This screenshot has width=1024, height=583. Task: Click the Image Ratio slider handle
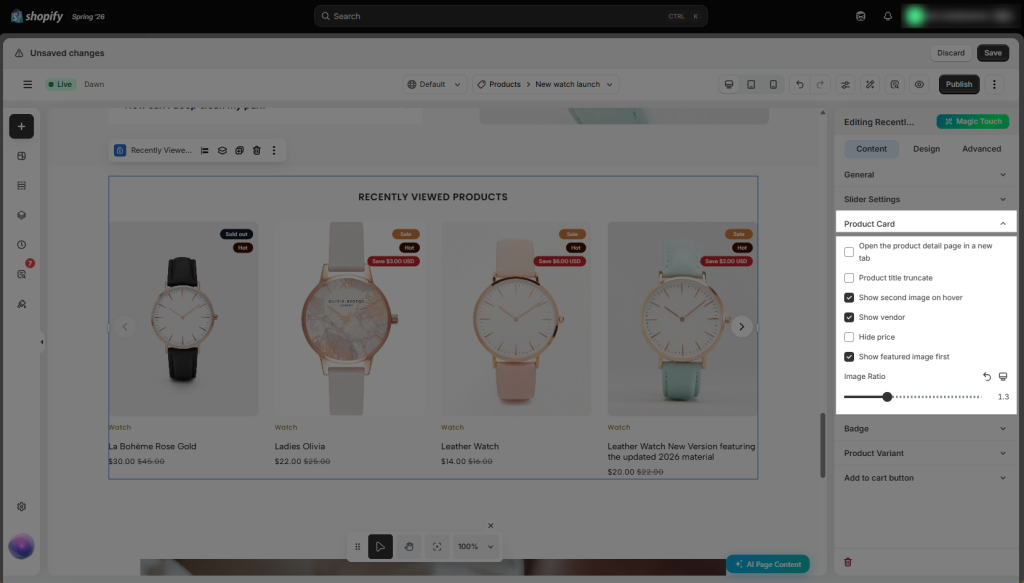click(x=887, y=397)
